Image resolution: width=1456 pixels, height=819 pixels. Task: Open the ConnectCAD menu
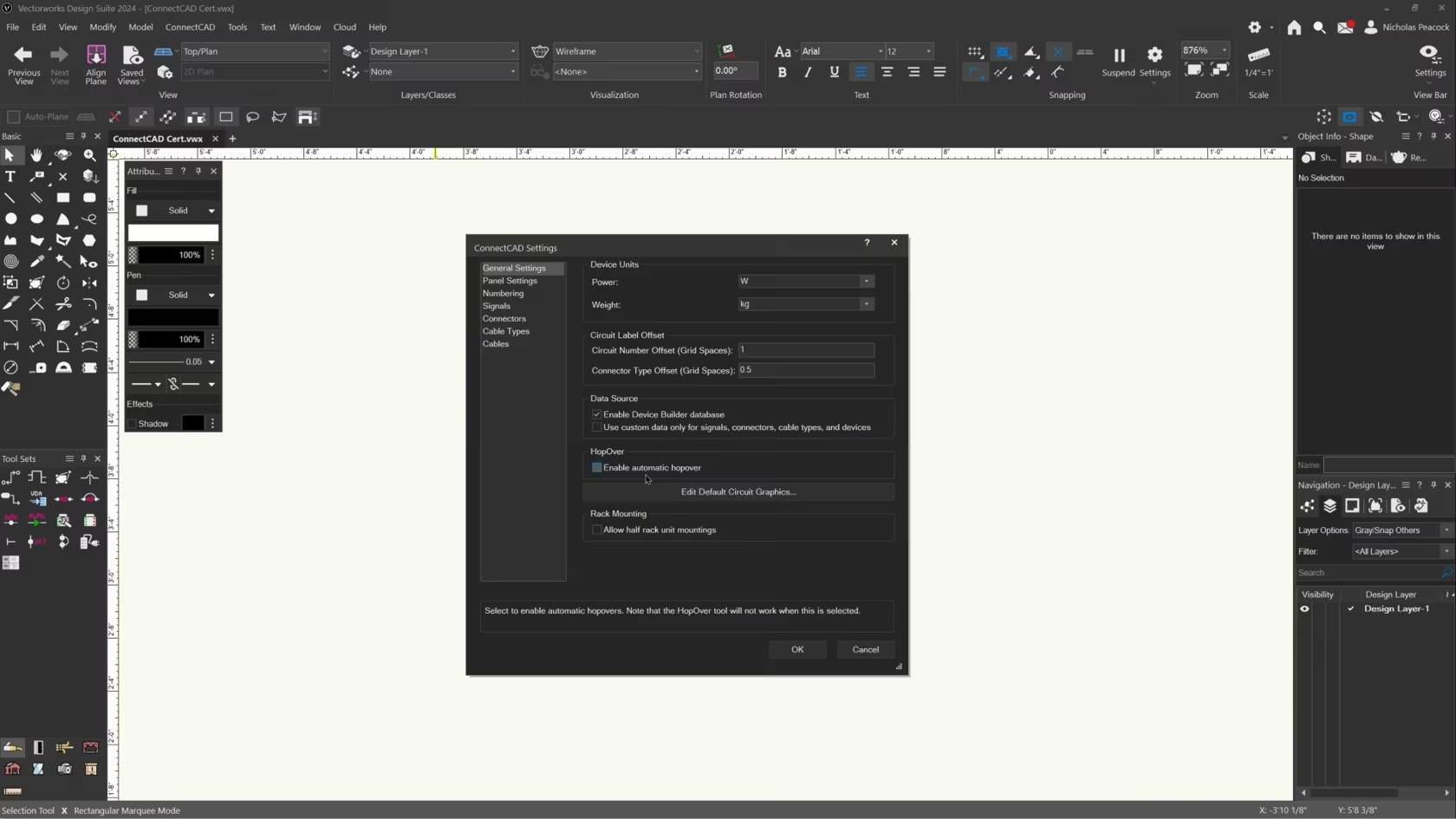[190, 27]
